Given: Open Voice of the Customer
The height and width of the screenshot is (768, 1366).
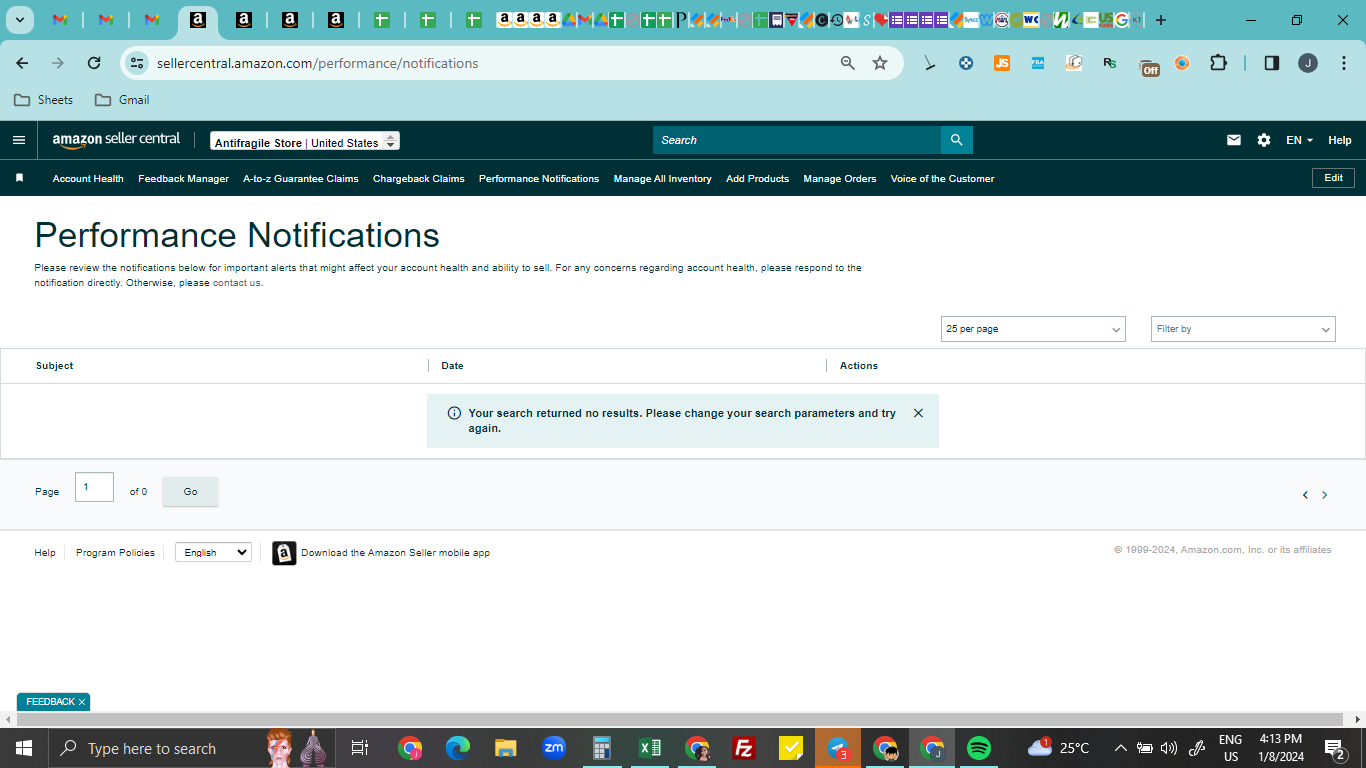Looking at the screenshot, I should (943, 179).
